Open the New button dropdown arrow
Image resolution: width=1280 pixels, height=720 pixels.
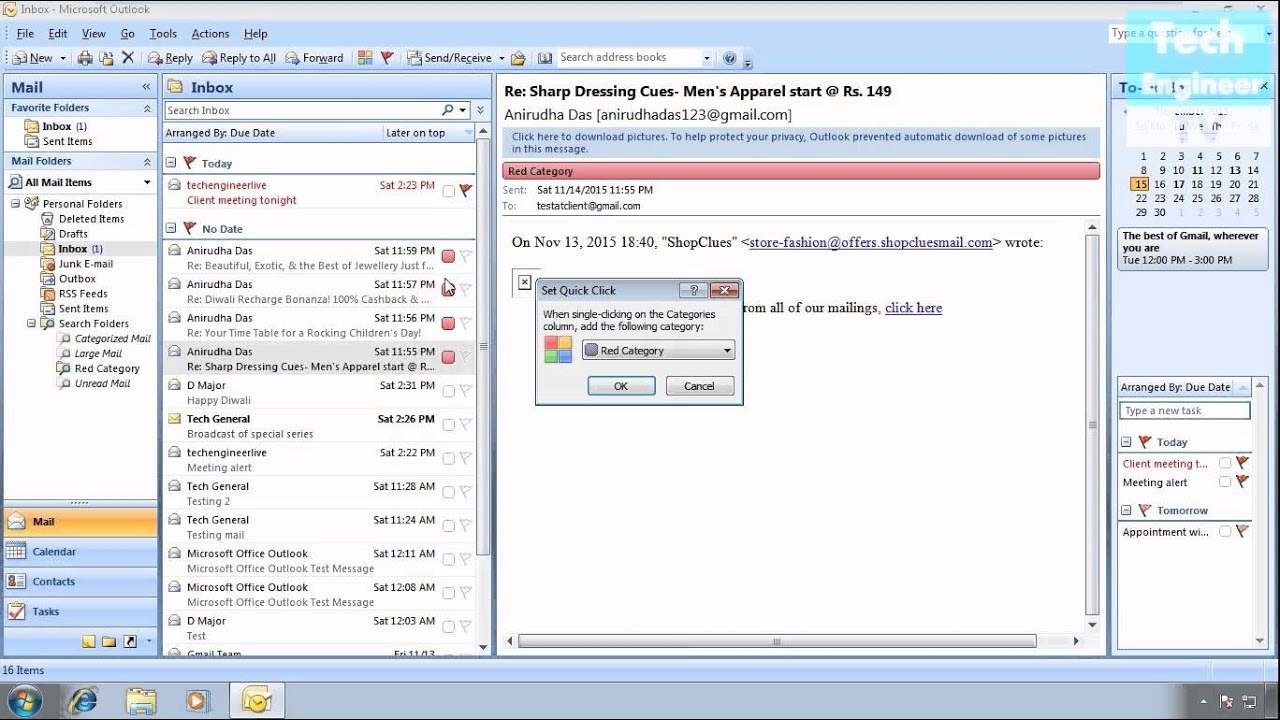(x=62, y=58)
